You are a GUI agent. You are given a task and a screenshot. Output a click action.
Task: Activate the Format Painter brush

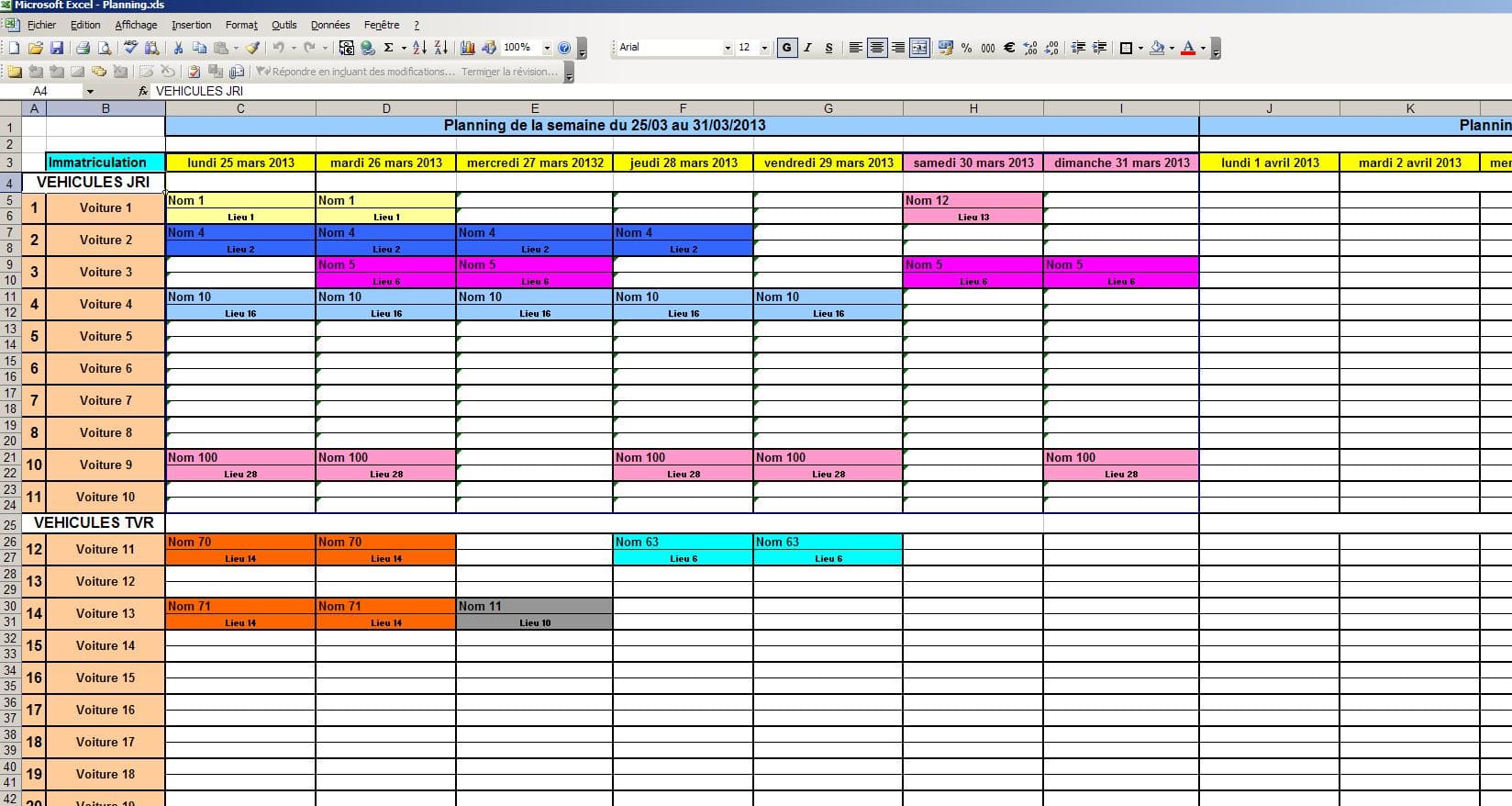pyautogui.click(x=252, y=48)
